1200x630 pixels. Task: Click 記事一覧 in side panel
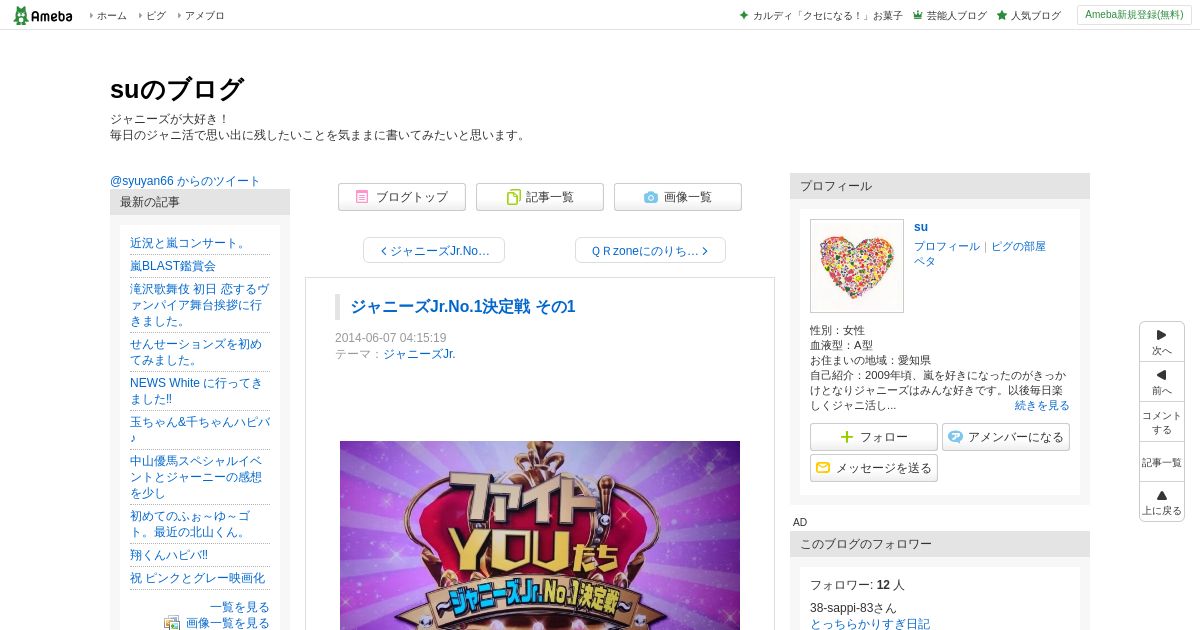[1162, 462]
